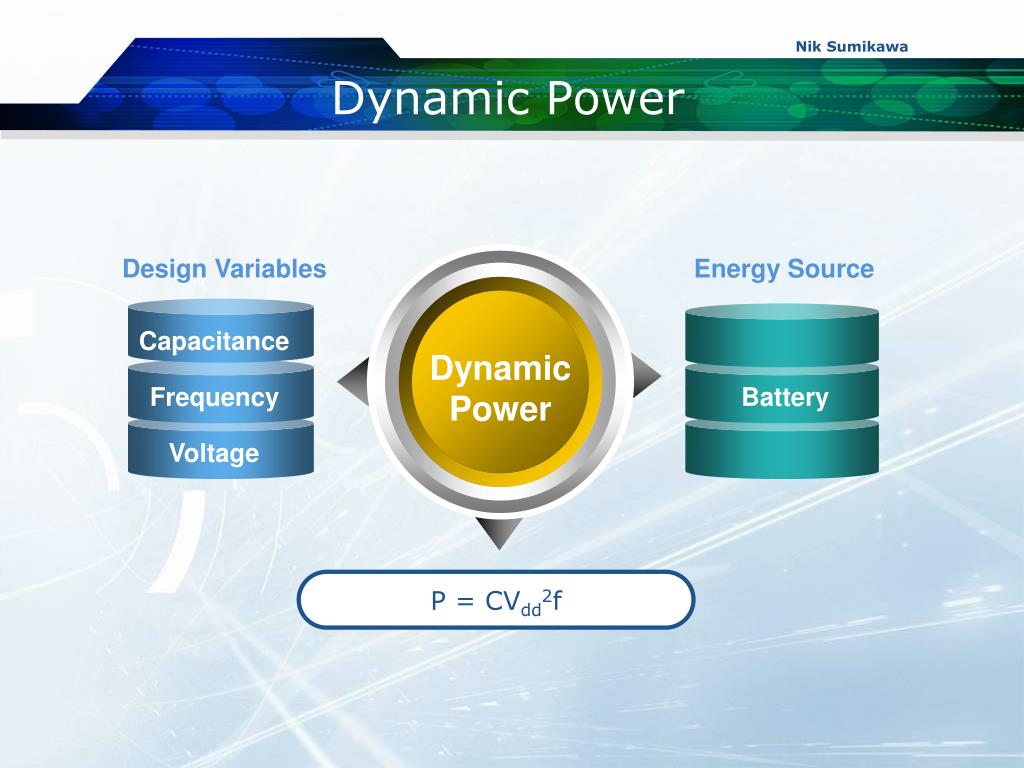
Task: Select the "Voltage" cylinder block
Action: [221, 449]
